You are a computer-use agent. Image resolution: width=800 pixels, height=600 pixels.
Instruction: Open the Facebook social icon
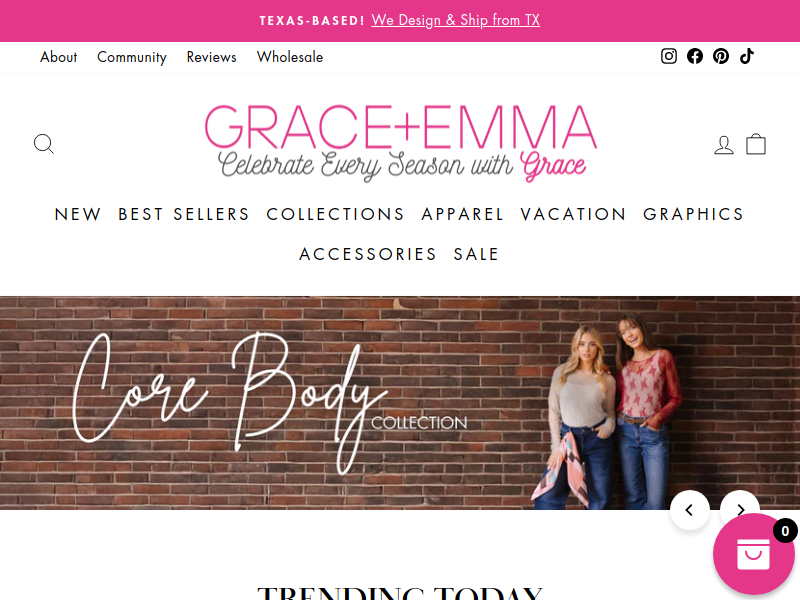click(x=695, y=56)
